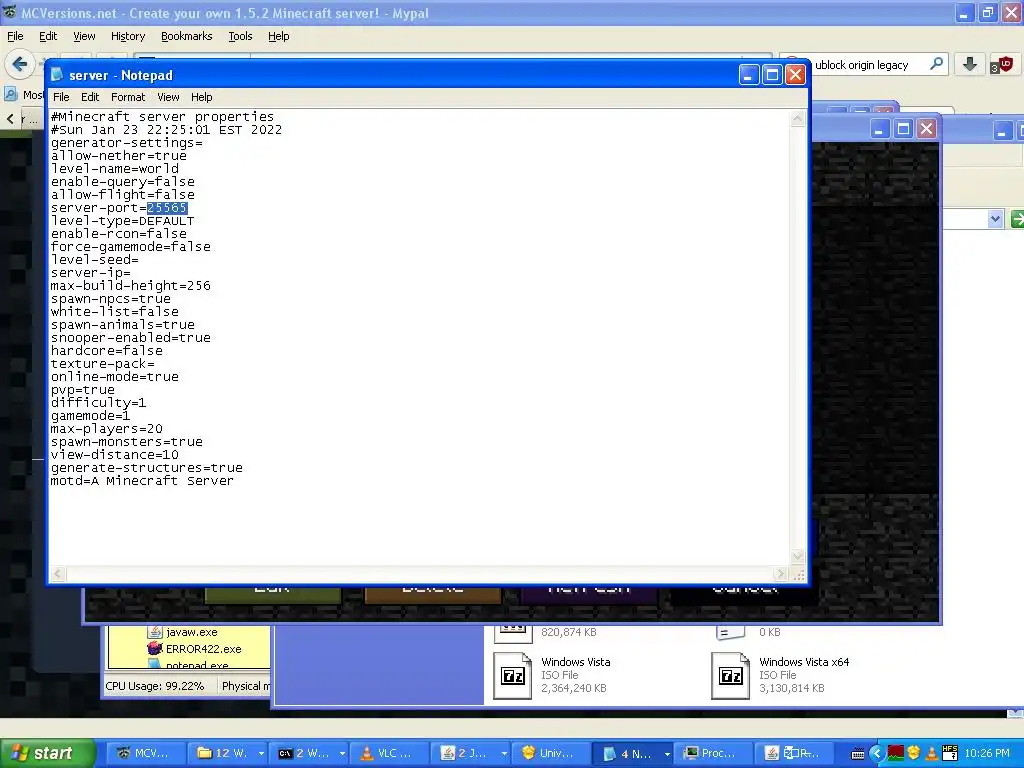Screen dimensions: 1024x768
Task: Click the ERROR422.exe process name
Action: coord(204,648)
